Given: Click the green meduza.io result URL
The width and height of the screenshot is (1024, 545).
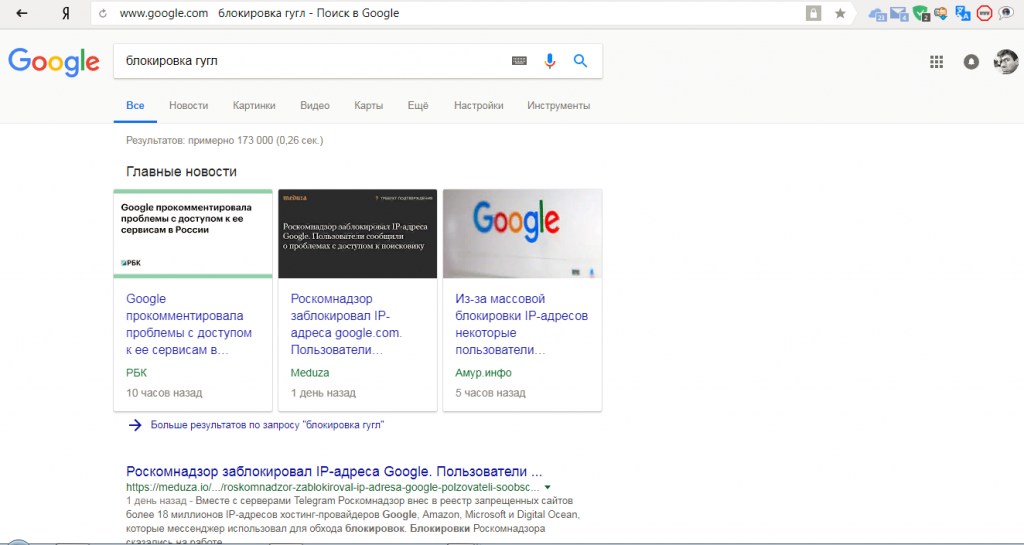Looking at the screenshot, I should (x=333, y=488).
